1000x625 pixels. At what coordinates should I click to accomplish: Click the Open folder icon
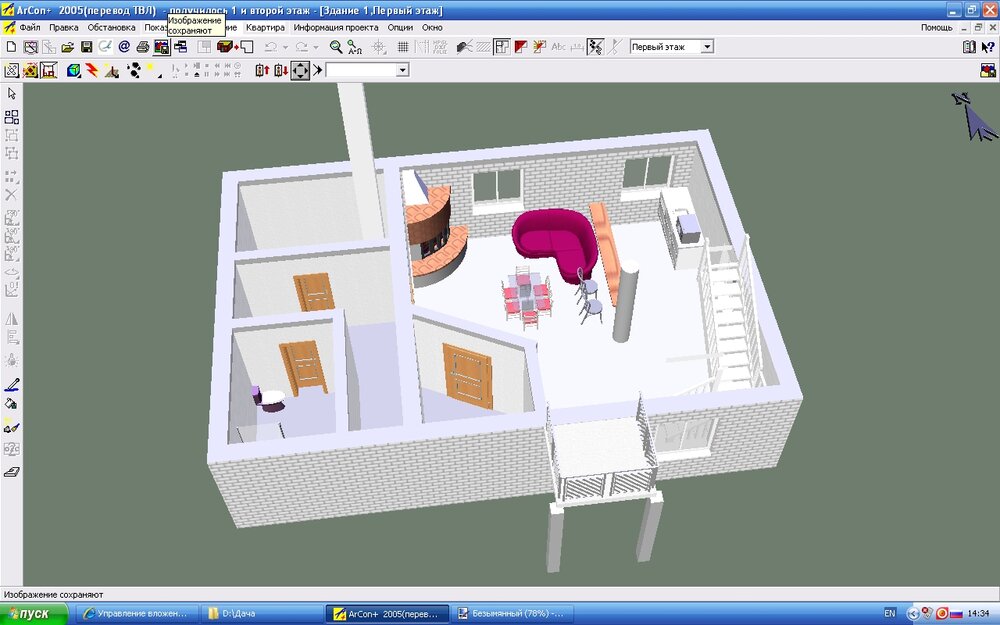click(68, 47)
